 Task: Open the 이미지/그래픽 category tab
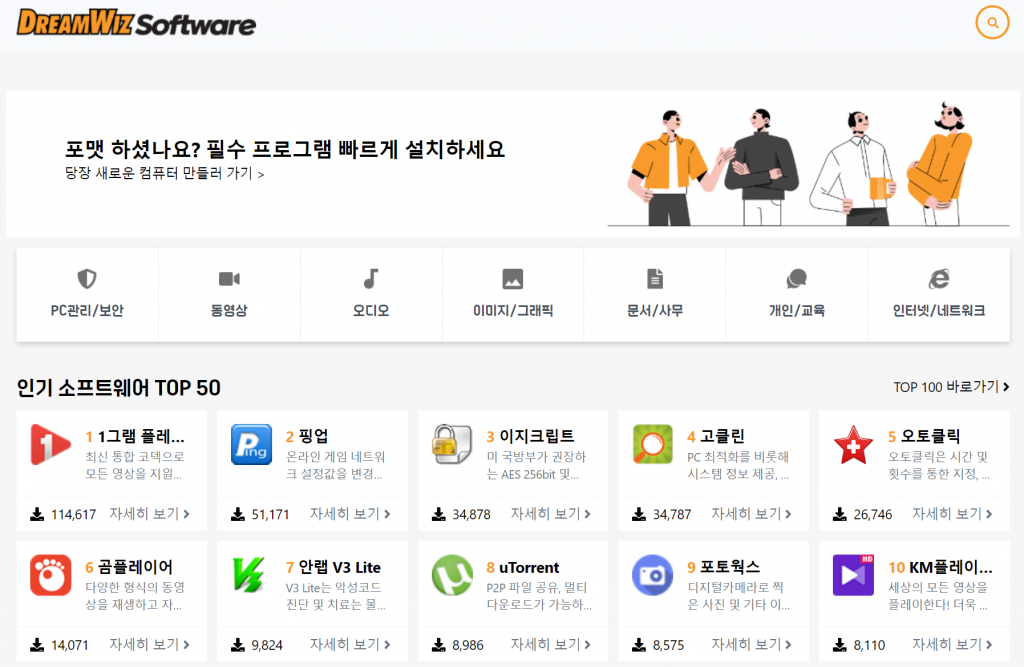(513, 295)
